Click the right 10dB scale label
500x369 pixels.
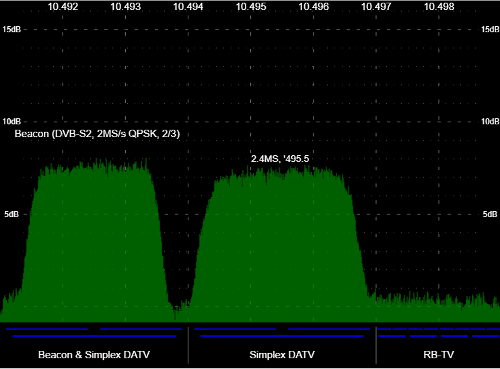pyautogui.click(x=490, y=121)
